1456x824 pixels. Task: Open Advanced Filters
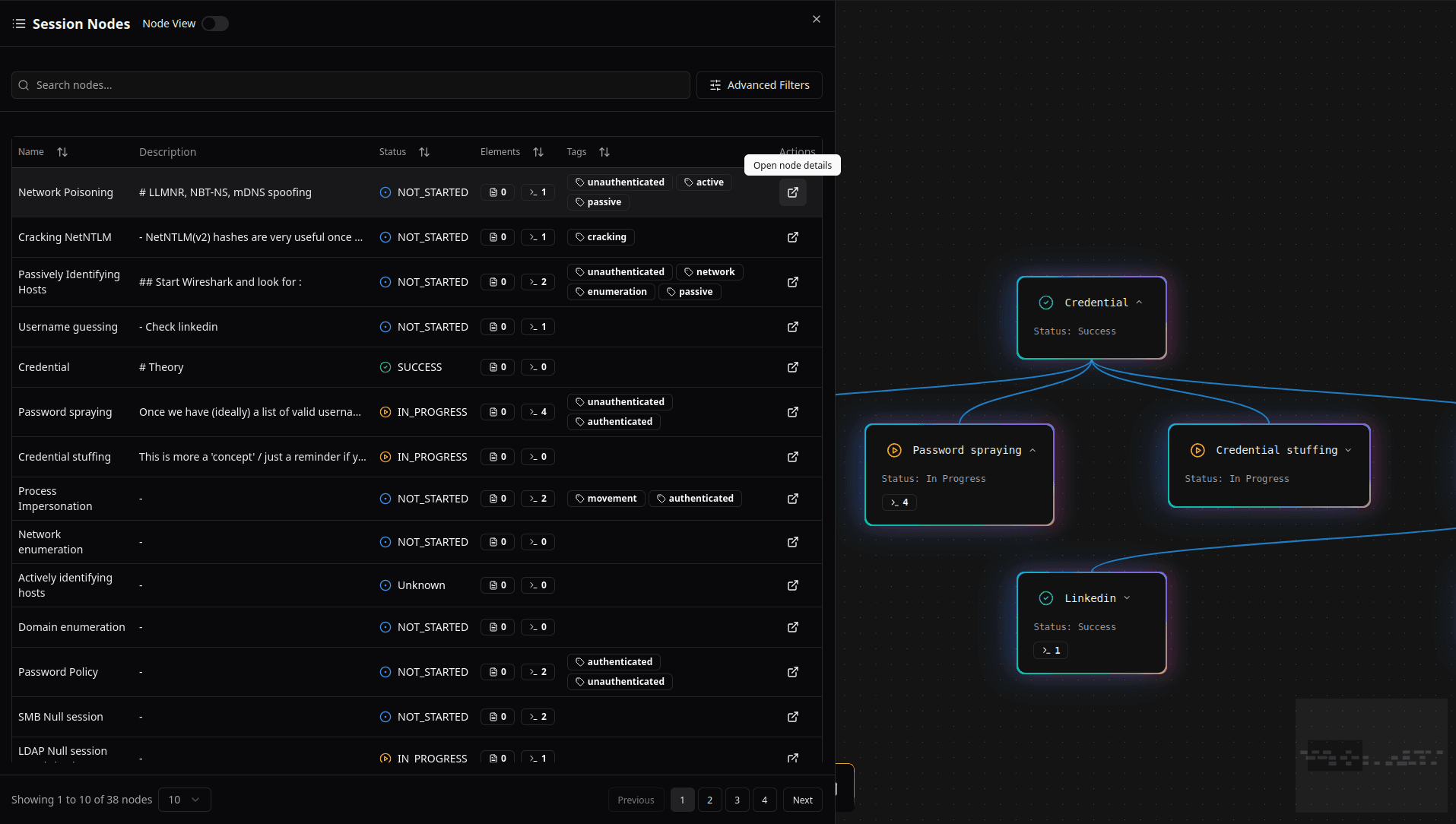click(759, 85)
